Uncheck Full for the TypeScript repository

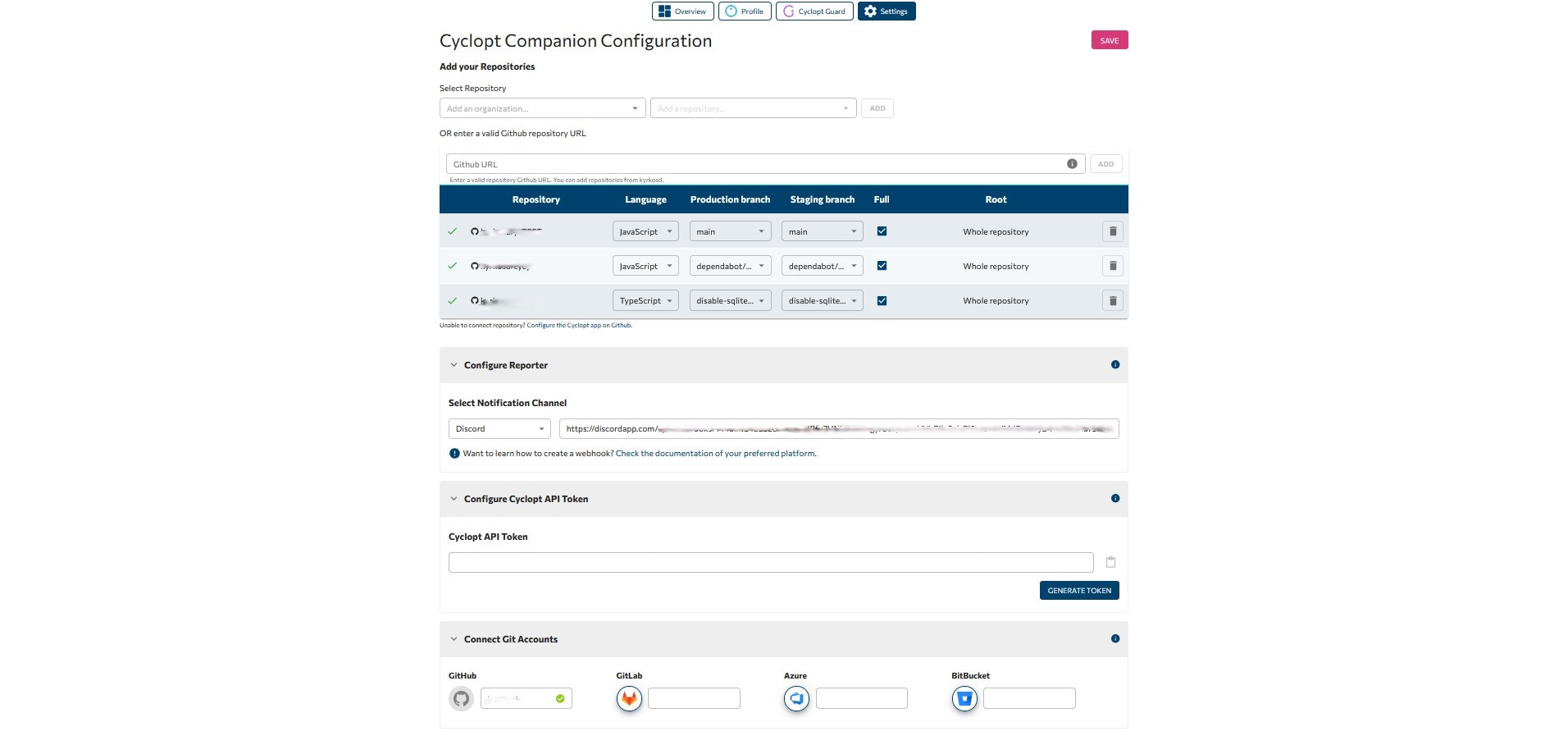coord(882,300)
